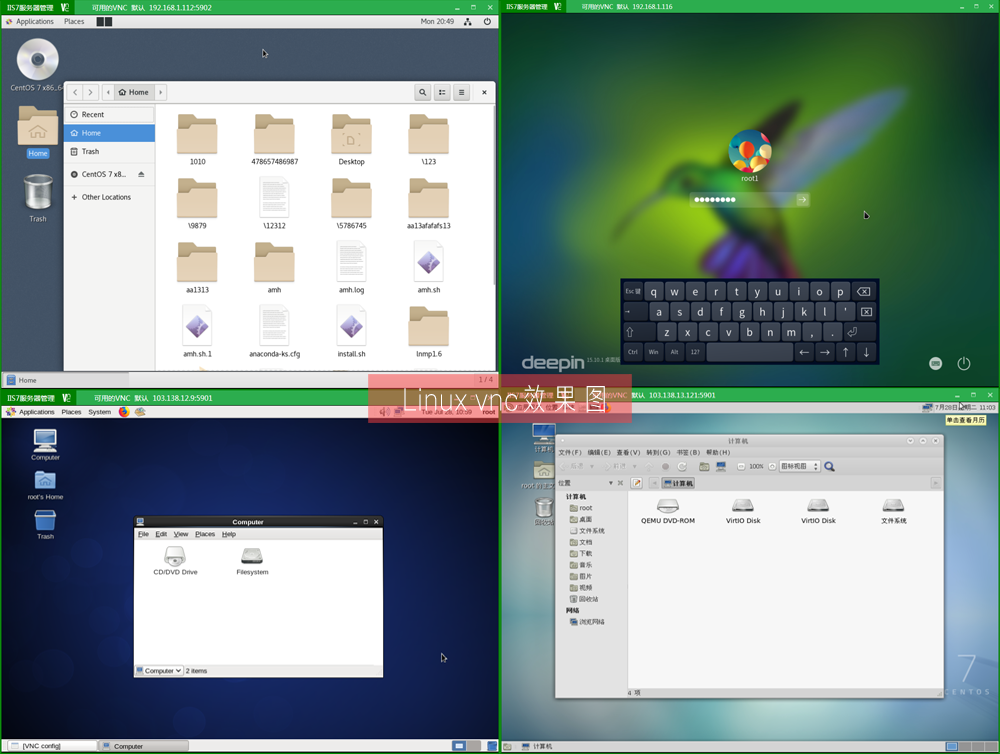Click the reload icon in the 计算机 toolbar
The height and width of the screenshot is (754, 1000).
click(x=682, y=467)
